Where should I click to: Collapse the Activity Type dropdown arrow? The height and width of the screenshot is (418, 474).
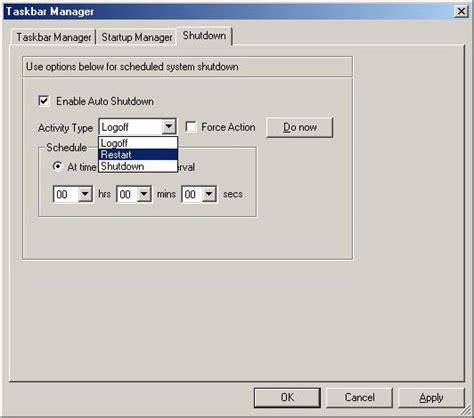pos(169,127)
